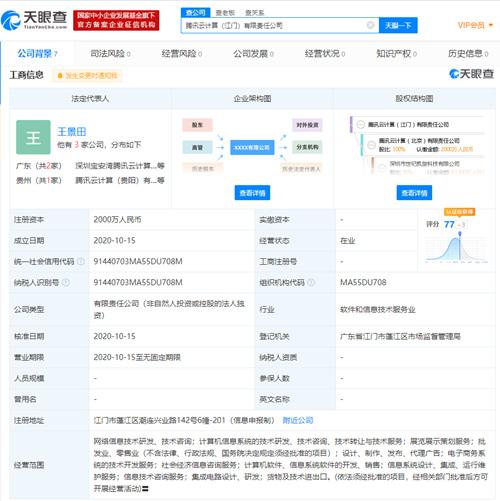Click 深圳宝安湾腾讯云计算 company link
This screenshot has width=500, height=501.
pyautogui.click(x=120, y=166)
